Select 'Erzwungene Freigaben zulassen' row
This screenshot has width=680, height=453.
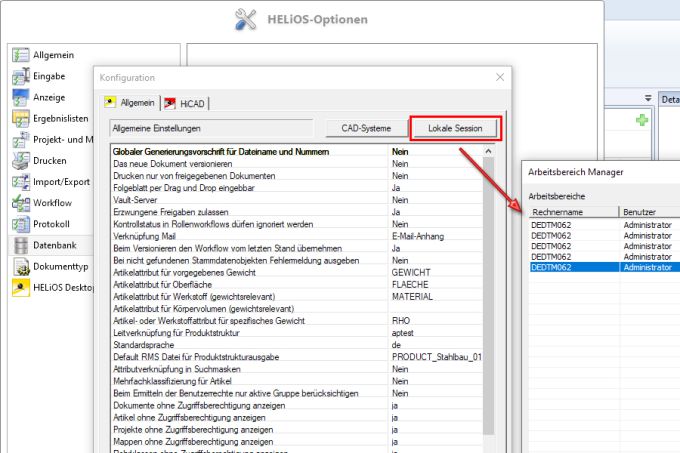[297, 212]
